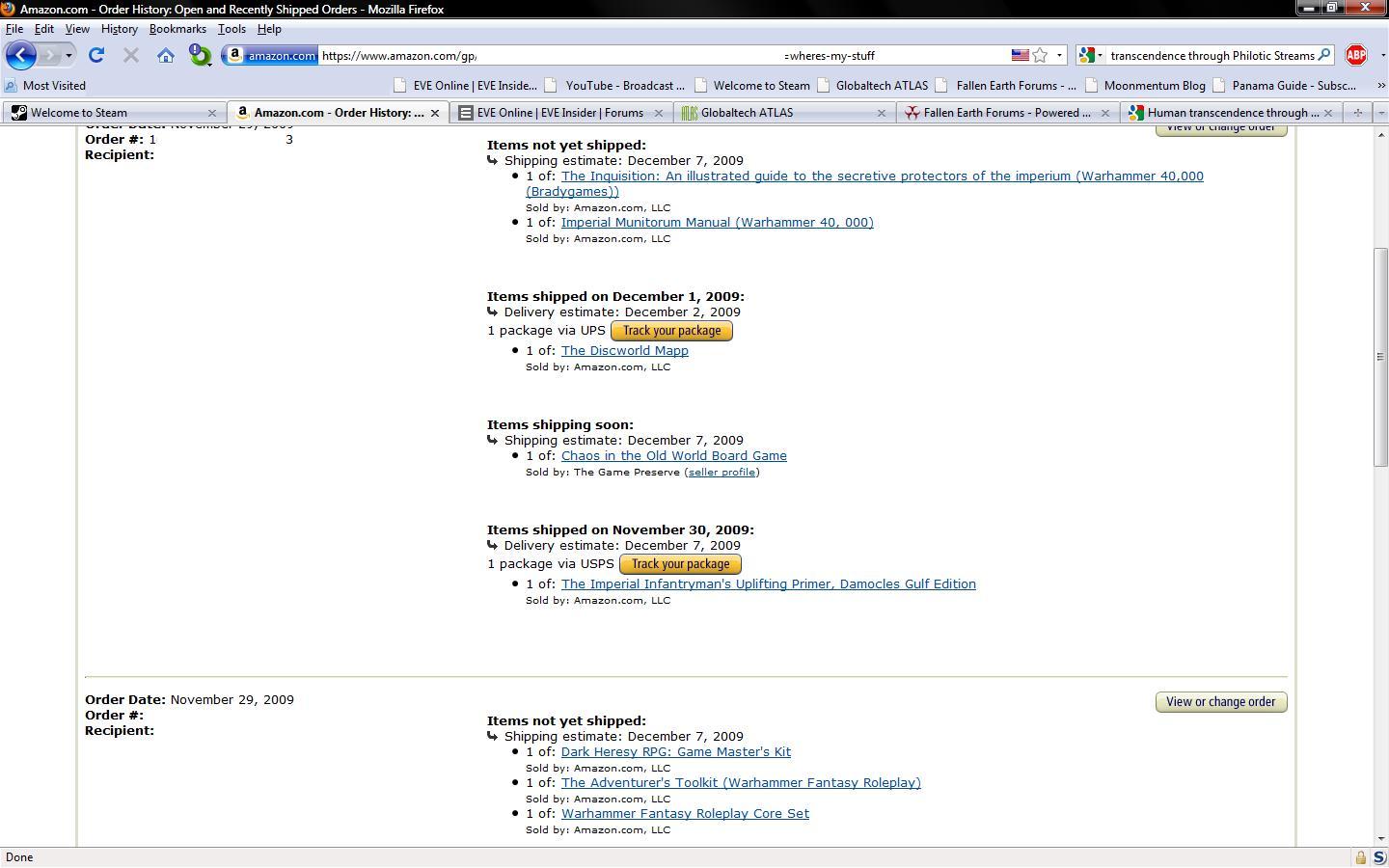Viewport: 1389px width, 868px height.
Task: Open the EVE Online bookmark
Action: tap(465, 86)
